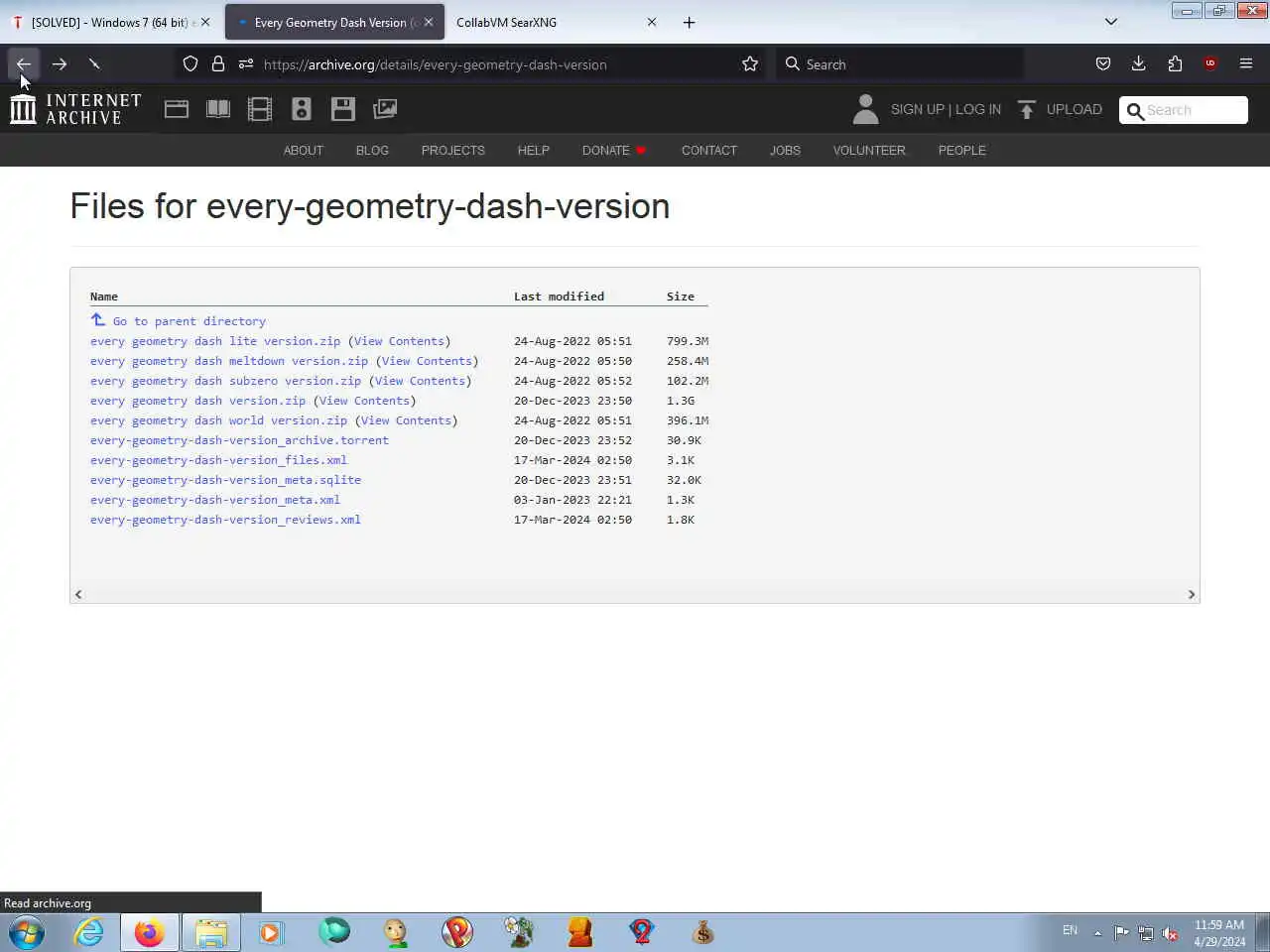Open every-geometry-dash-version_reviews.xml
The width and height of the screenshot is (1270, 952).
(x=225, y=520)
